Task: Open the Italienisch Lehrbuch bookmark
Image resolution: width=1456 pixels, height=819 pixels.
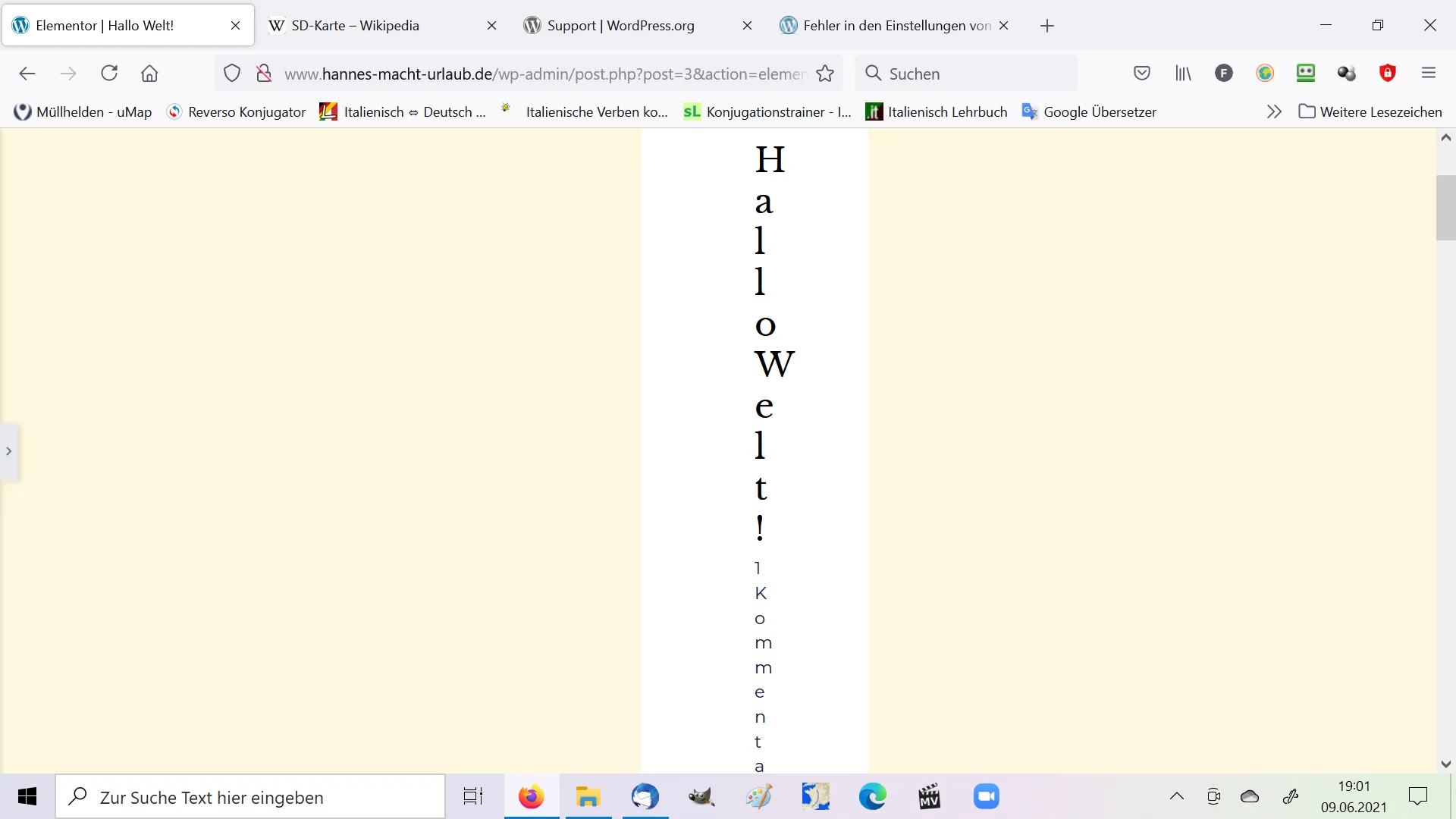Action: [x=937, y=112]
